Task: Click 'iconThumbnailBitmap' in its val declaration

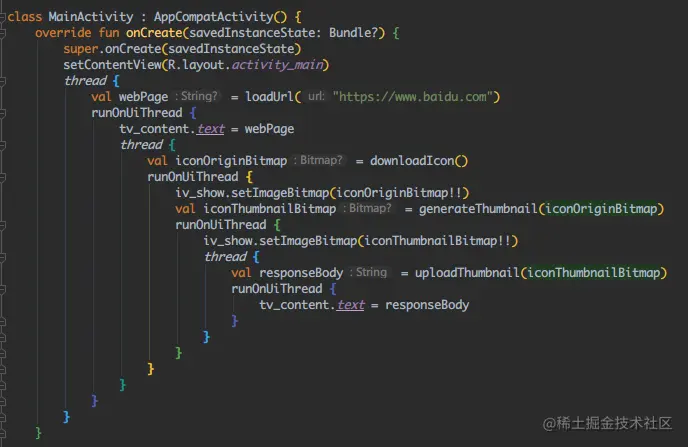Action: pyautogui.click(x=270, y=209)
